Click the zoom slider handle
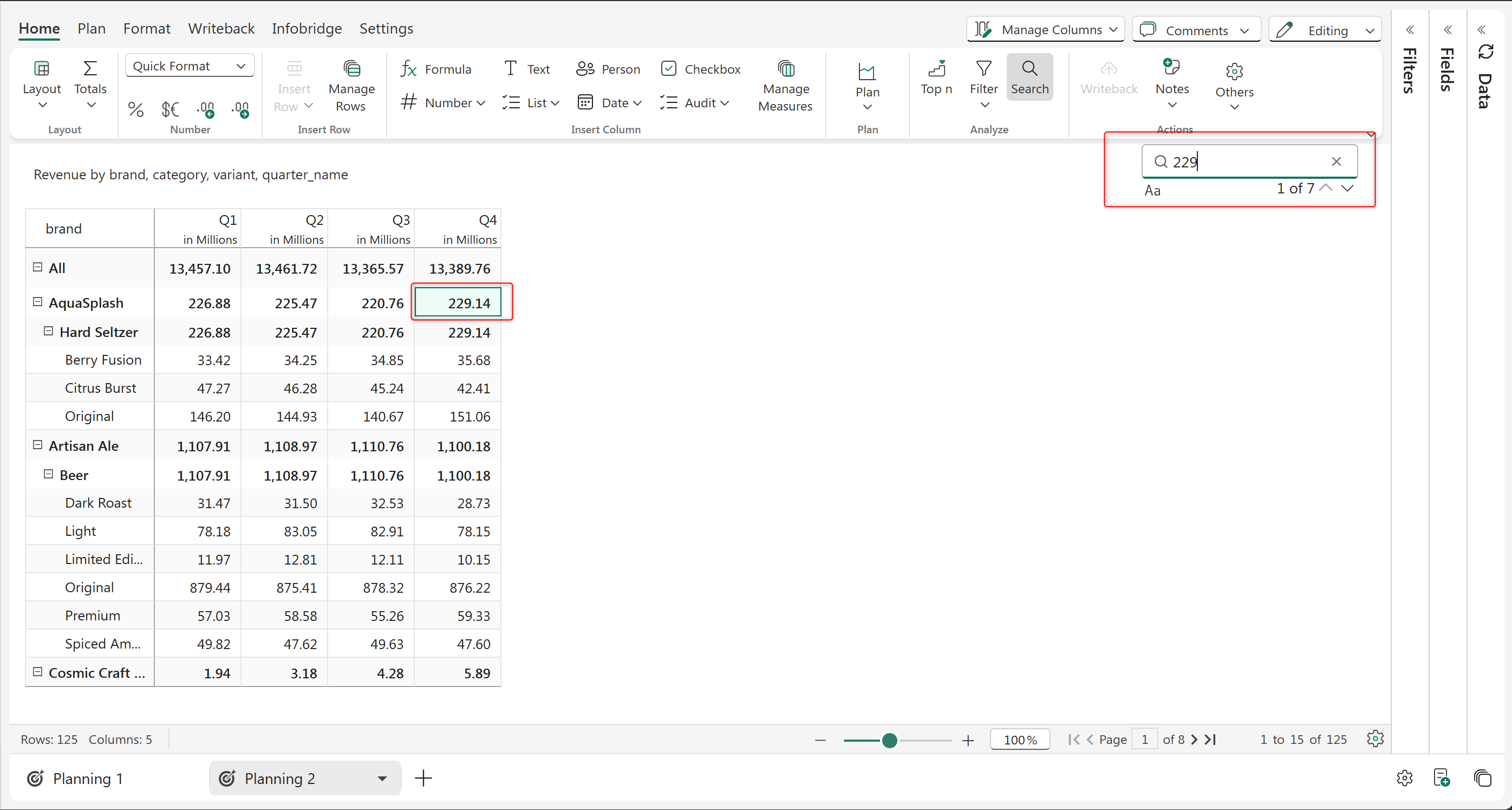This screenshot has width=1512, height=810. click(x=889, y=741)
